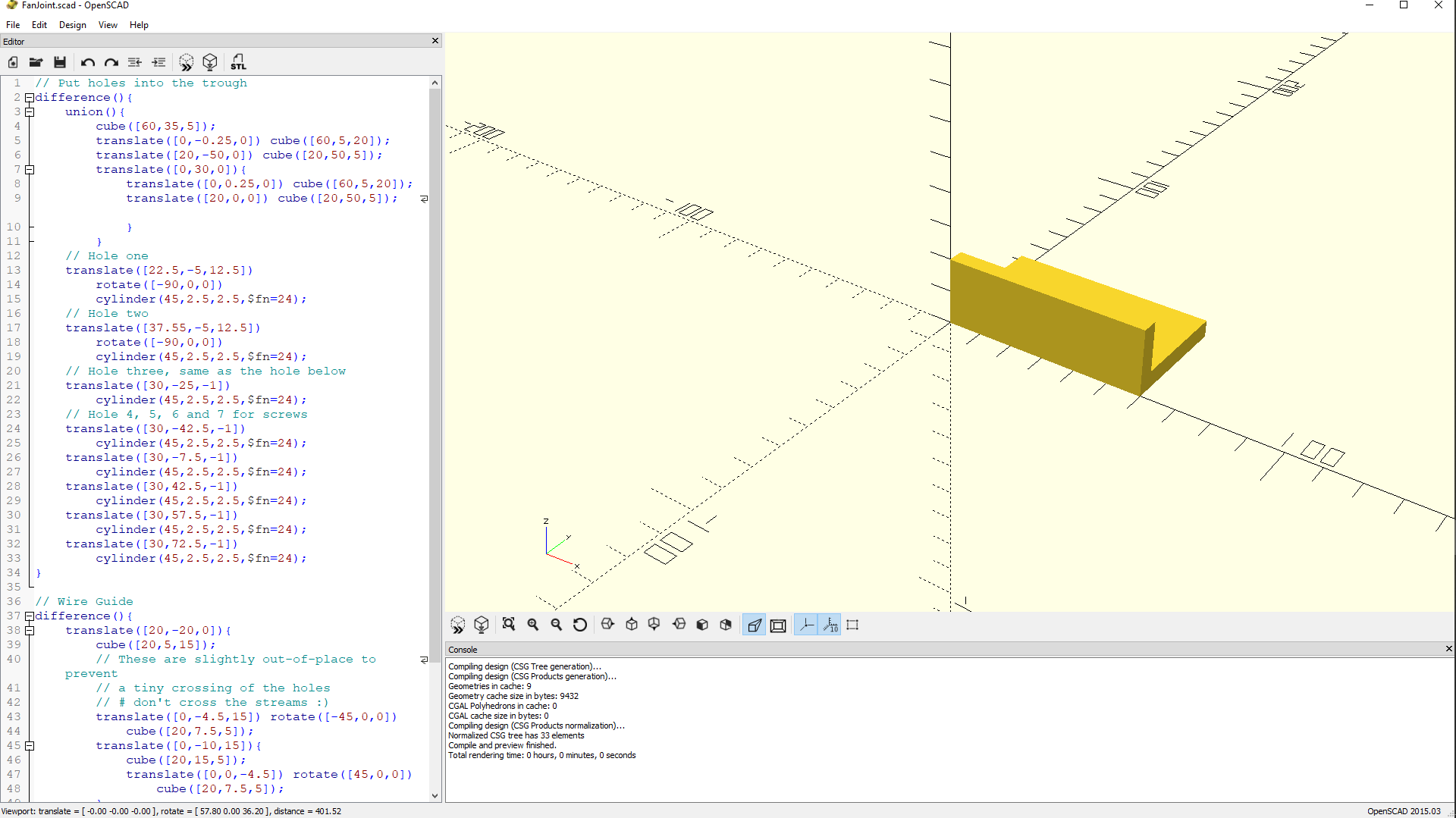
Task: Undo the last edit
Action: point(88,62)
